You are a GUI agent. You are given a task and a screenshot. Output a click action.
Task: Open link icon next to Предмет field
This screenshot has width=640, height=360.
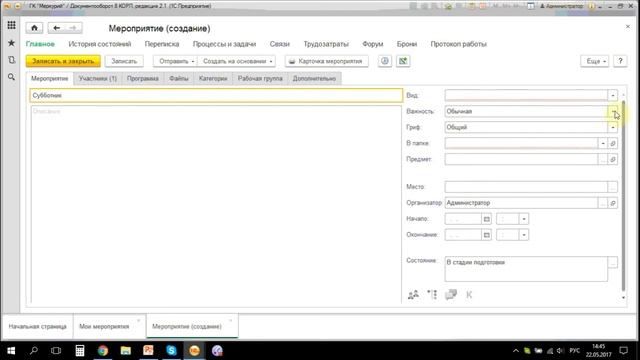tap(613, 159)
